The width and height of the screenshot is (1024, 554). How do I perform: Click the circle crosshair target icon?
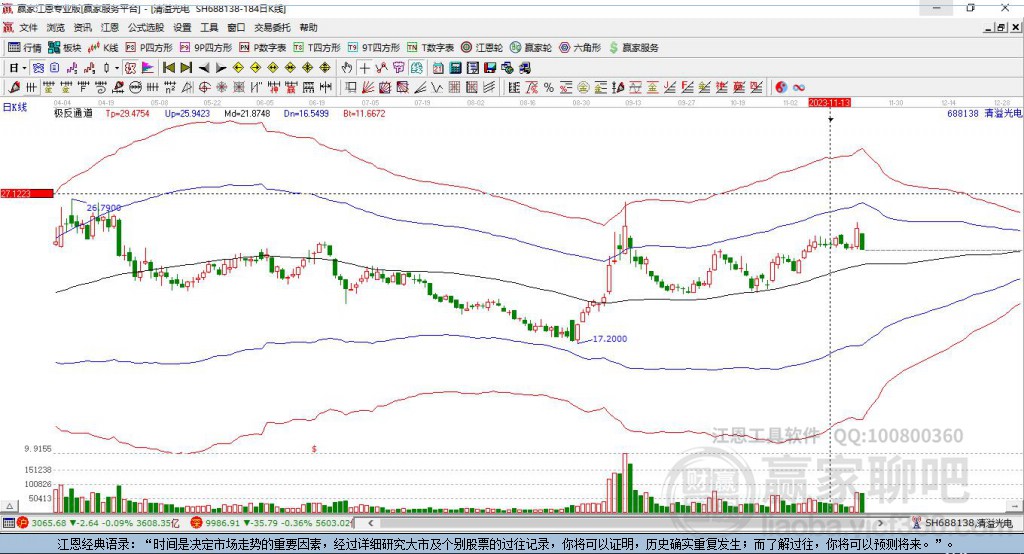204,88
